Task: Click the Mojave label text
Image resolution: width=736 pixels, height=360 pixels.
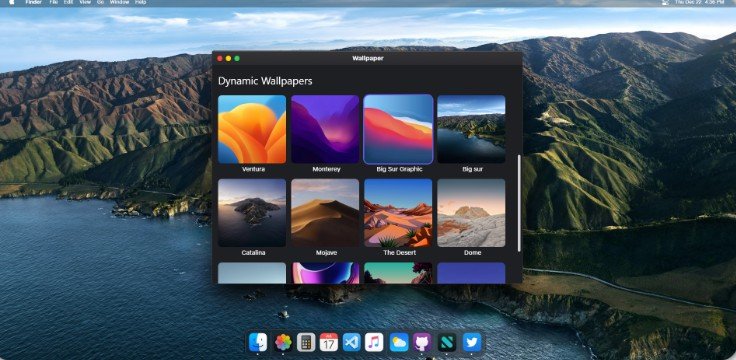Action: coord(326,253)
